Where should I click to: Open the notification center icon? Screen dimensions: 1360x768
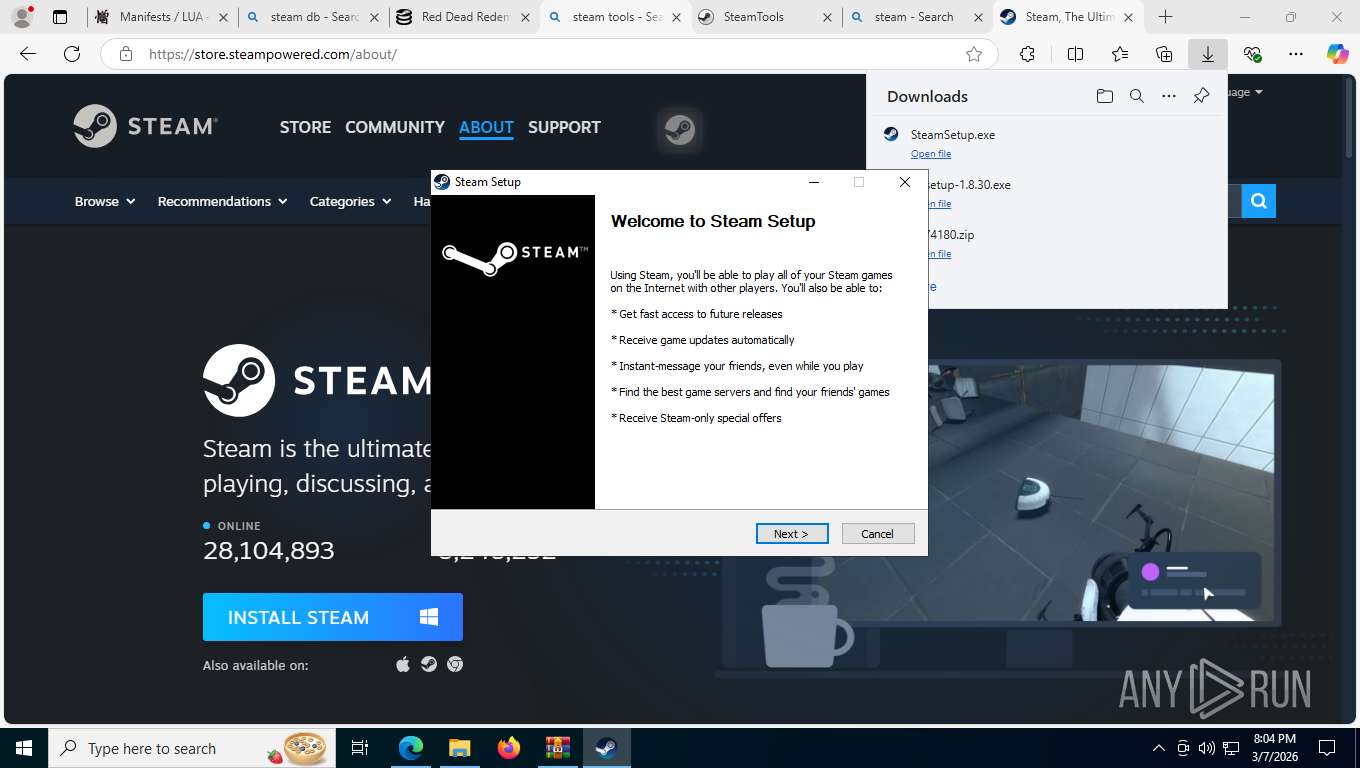click(x=1327, y=748)
